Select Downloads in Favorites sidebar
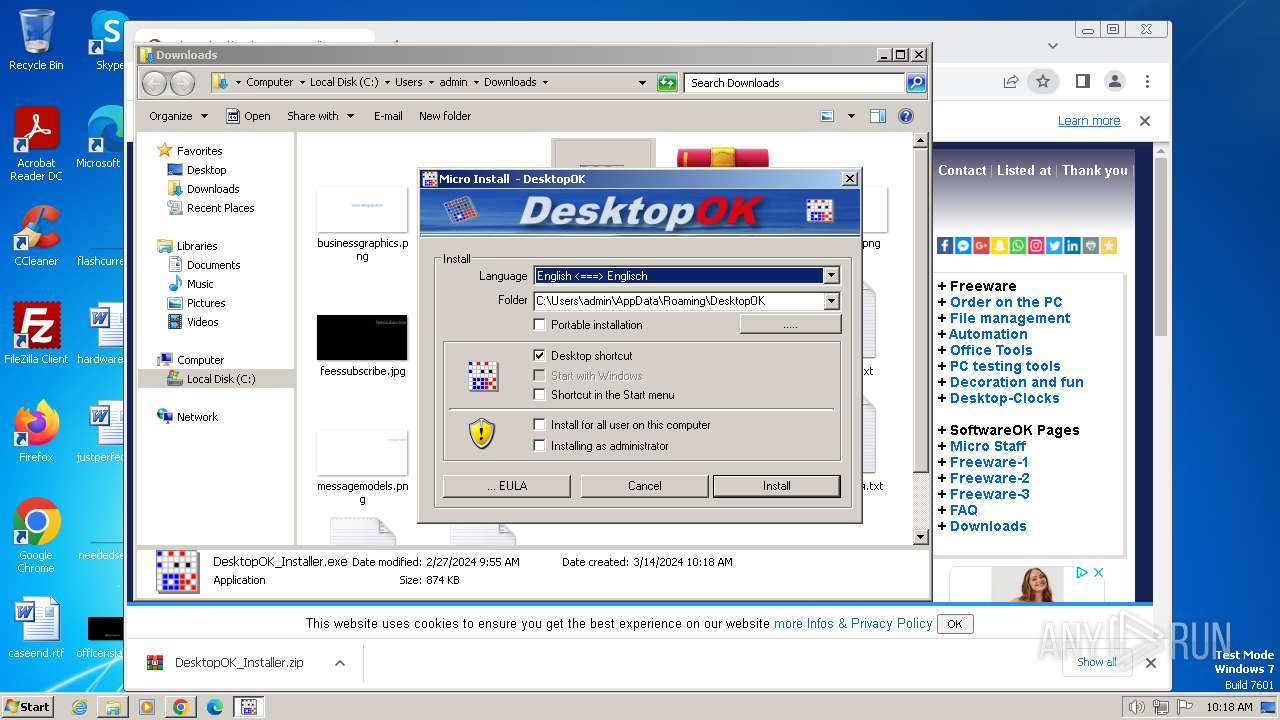The height and width of the screenshot is (720, 1280). (x=213, y=189)
